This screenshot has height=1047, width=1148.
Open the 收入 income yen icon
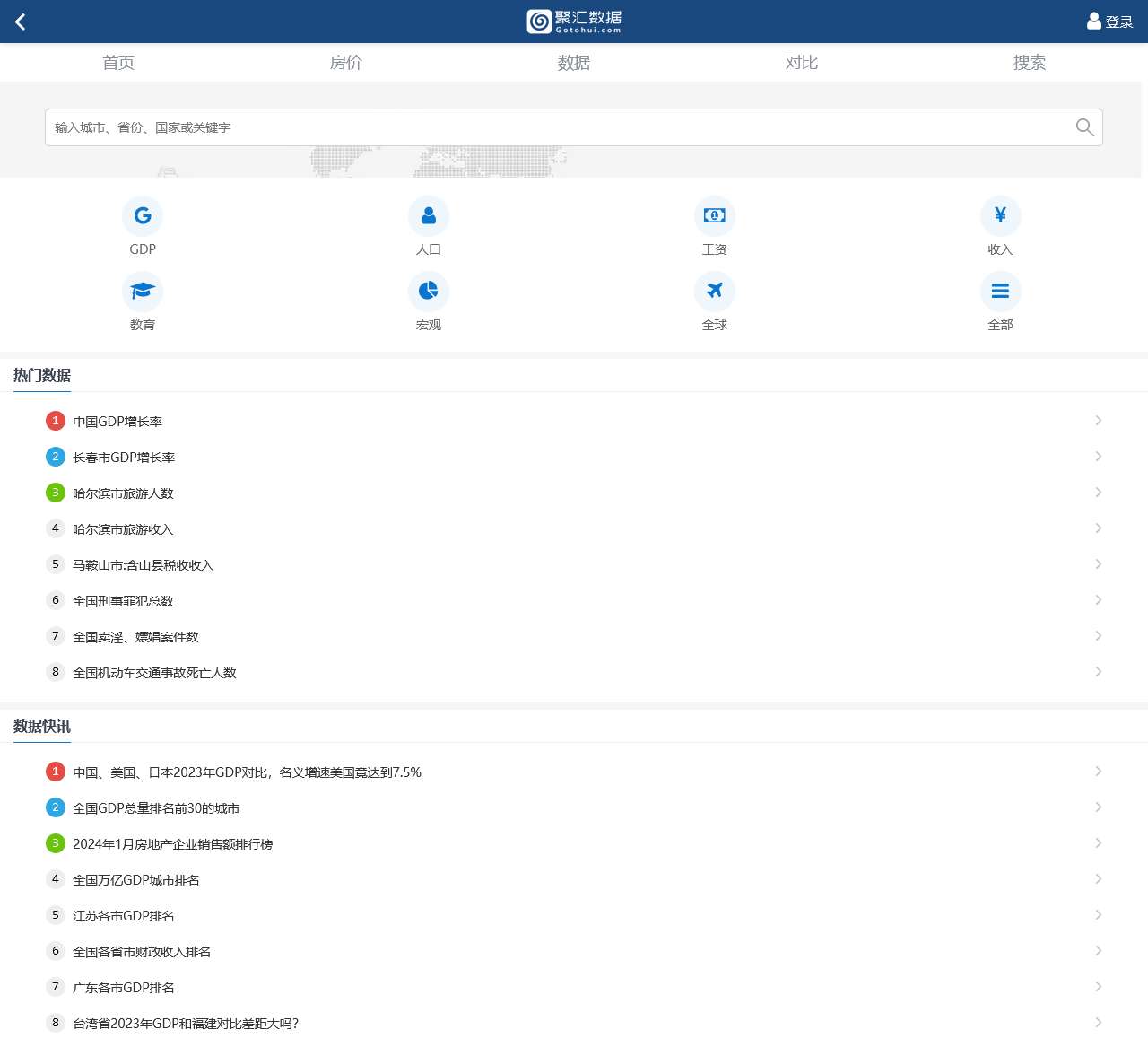[x=1000, y=216]
